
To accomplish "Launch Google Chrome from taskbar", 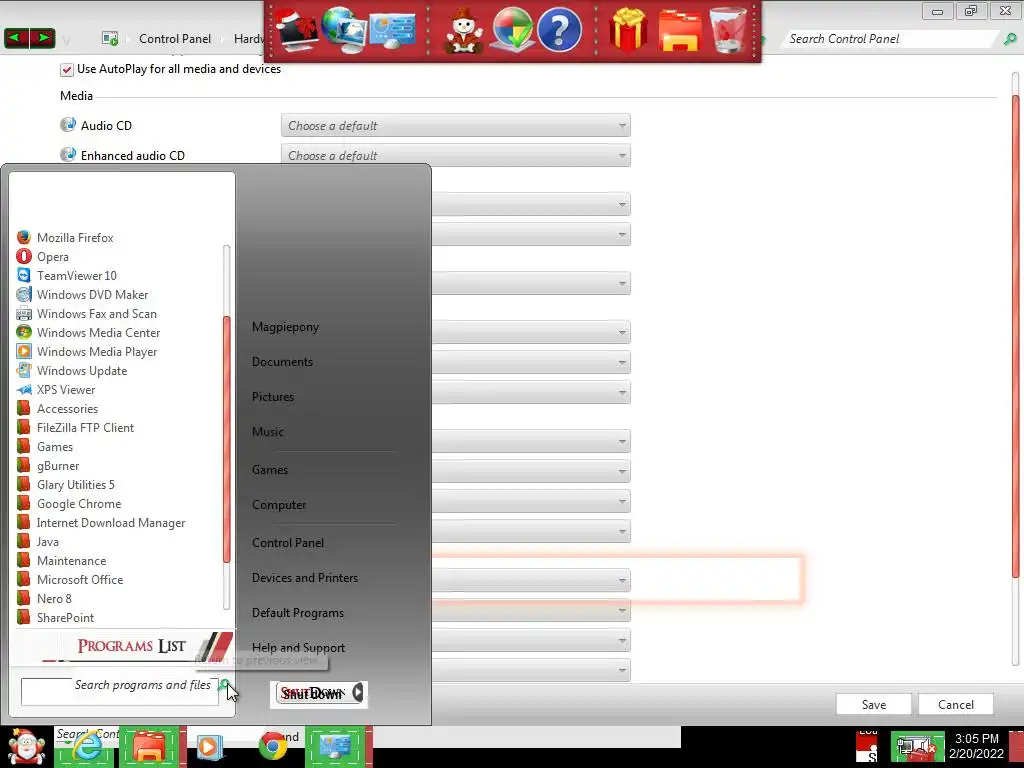I will tap(273, 746).
